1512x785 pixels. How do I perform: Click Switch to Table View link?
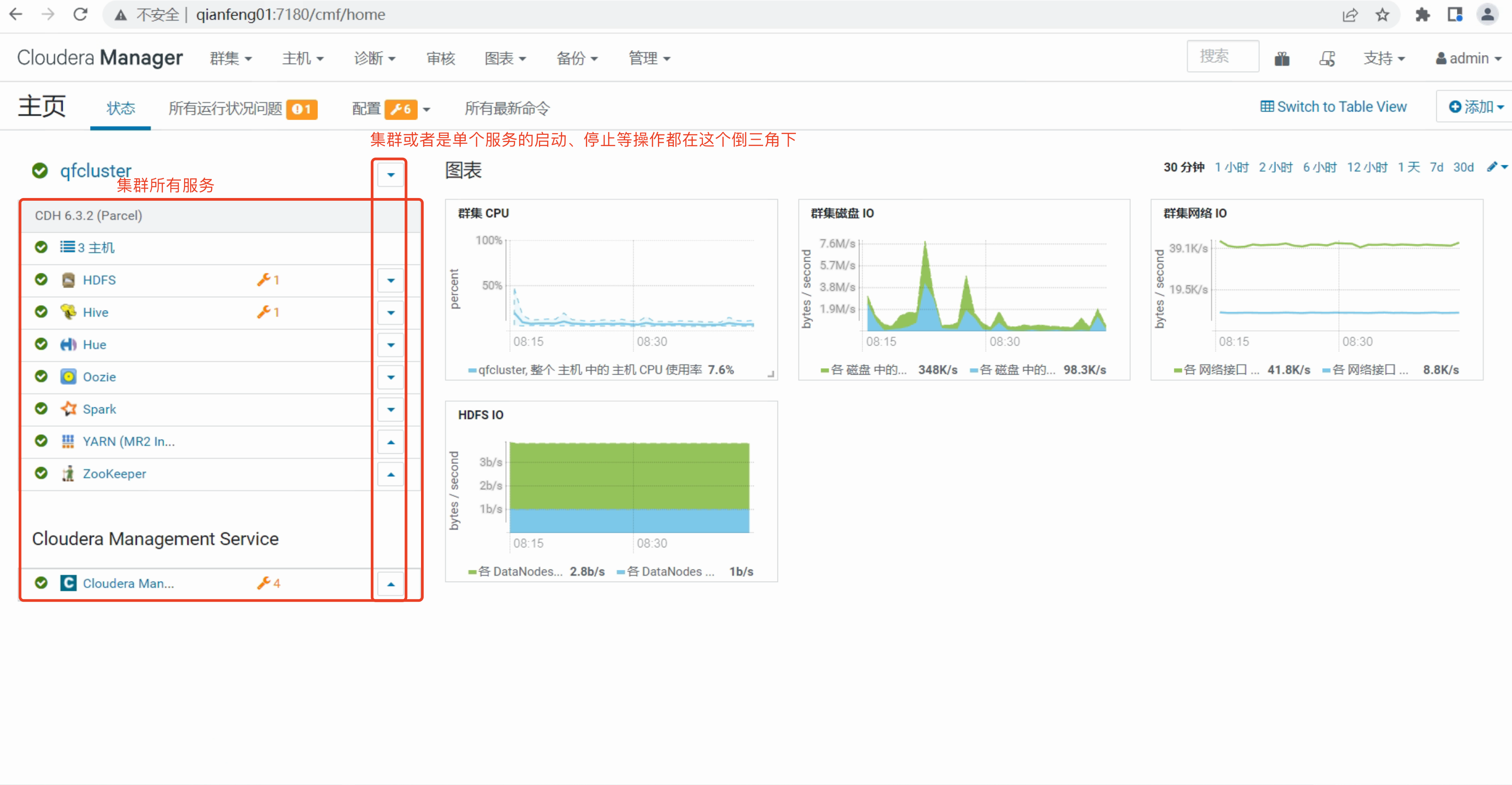[1333, 107]
